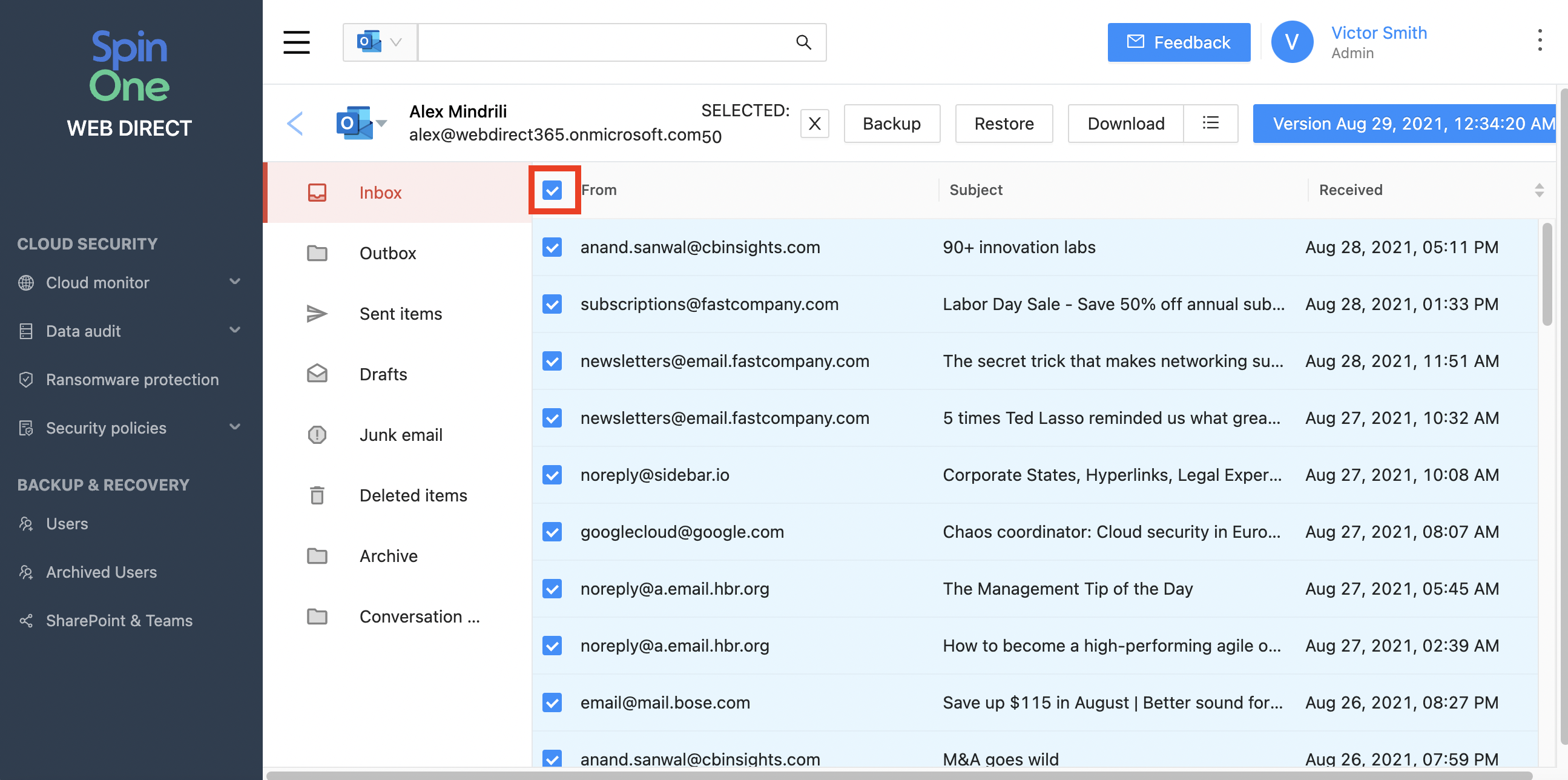Screen dimensions: 1568x780
Task: Click the hamburger menu icon
Action: (x=297, y=42)
